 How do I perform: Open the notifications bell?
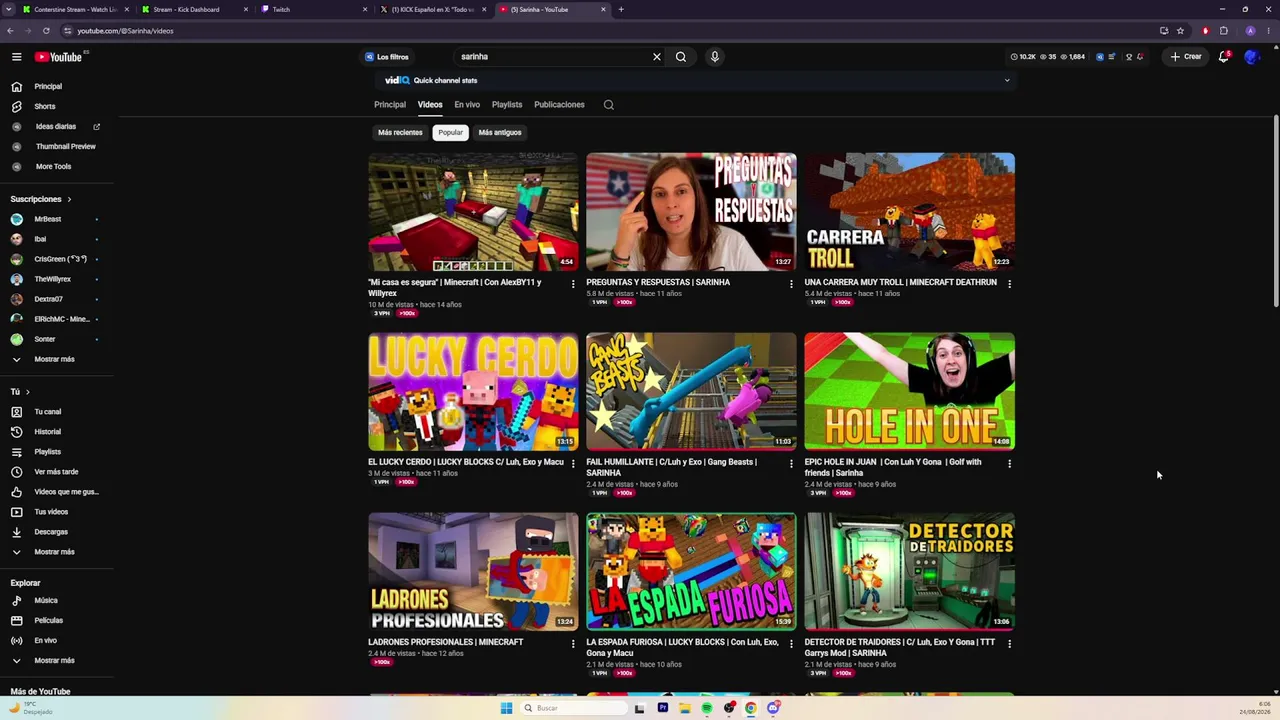1223,57
